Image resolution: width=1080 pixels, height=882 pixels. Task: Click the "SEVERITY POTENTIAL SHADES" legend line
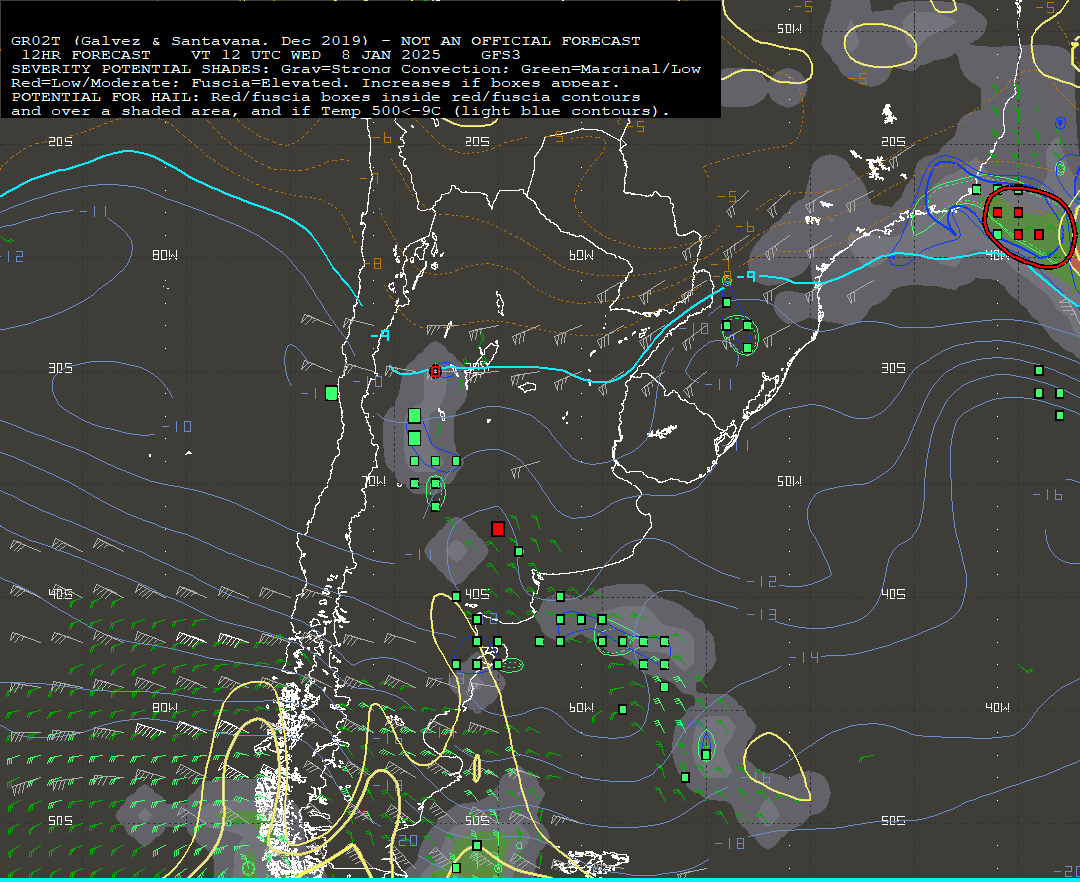(356, 69)
